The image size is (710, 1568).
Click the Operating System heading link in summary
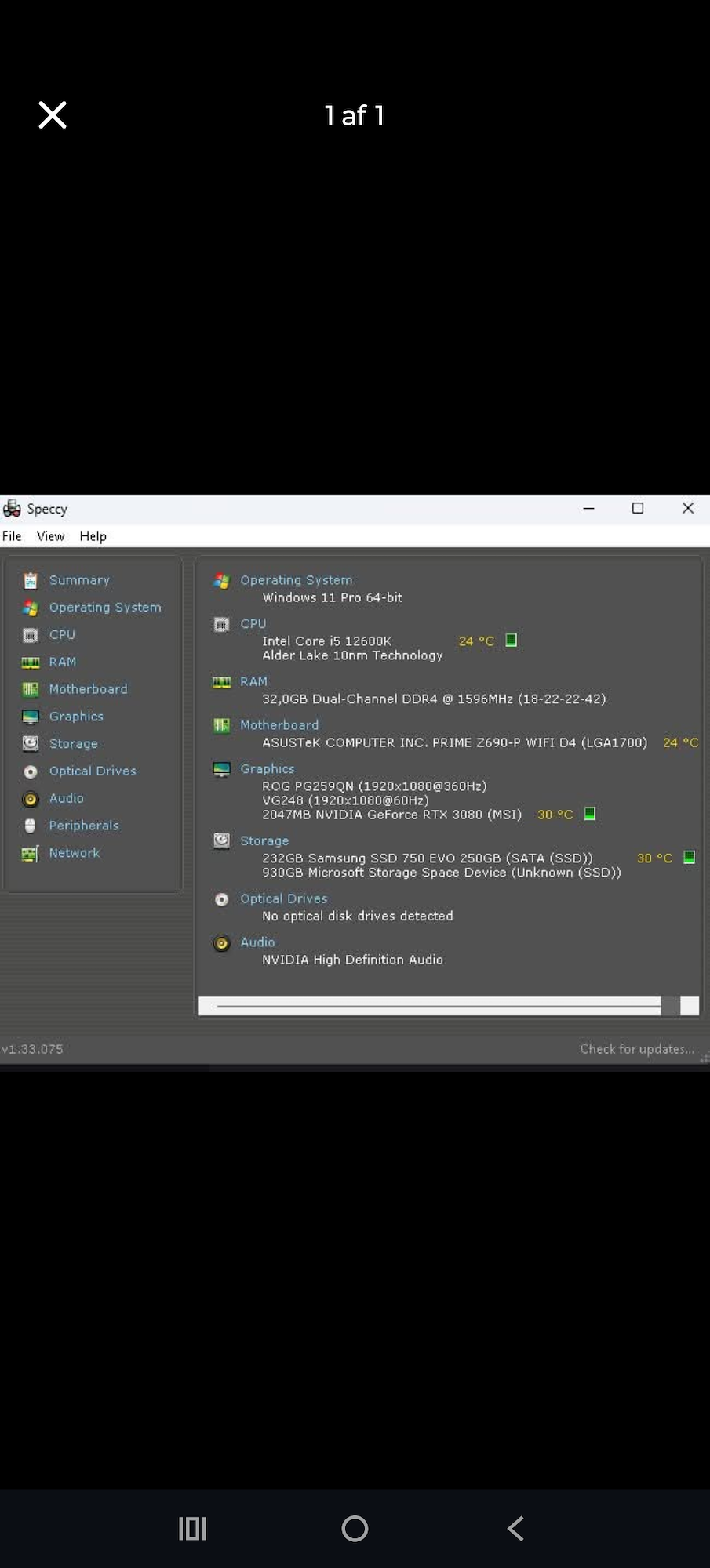tap(297, 580)
